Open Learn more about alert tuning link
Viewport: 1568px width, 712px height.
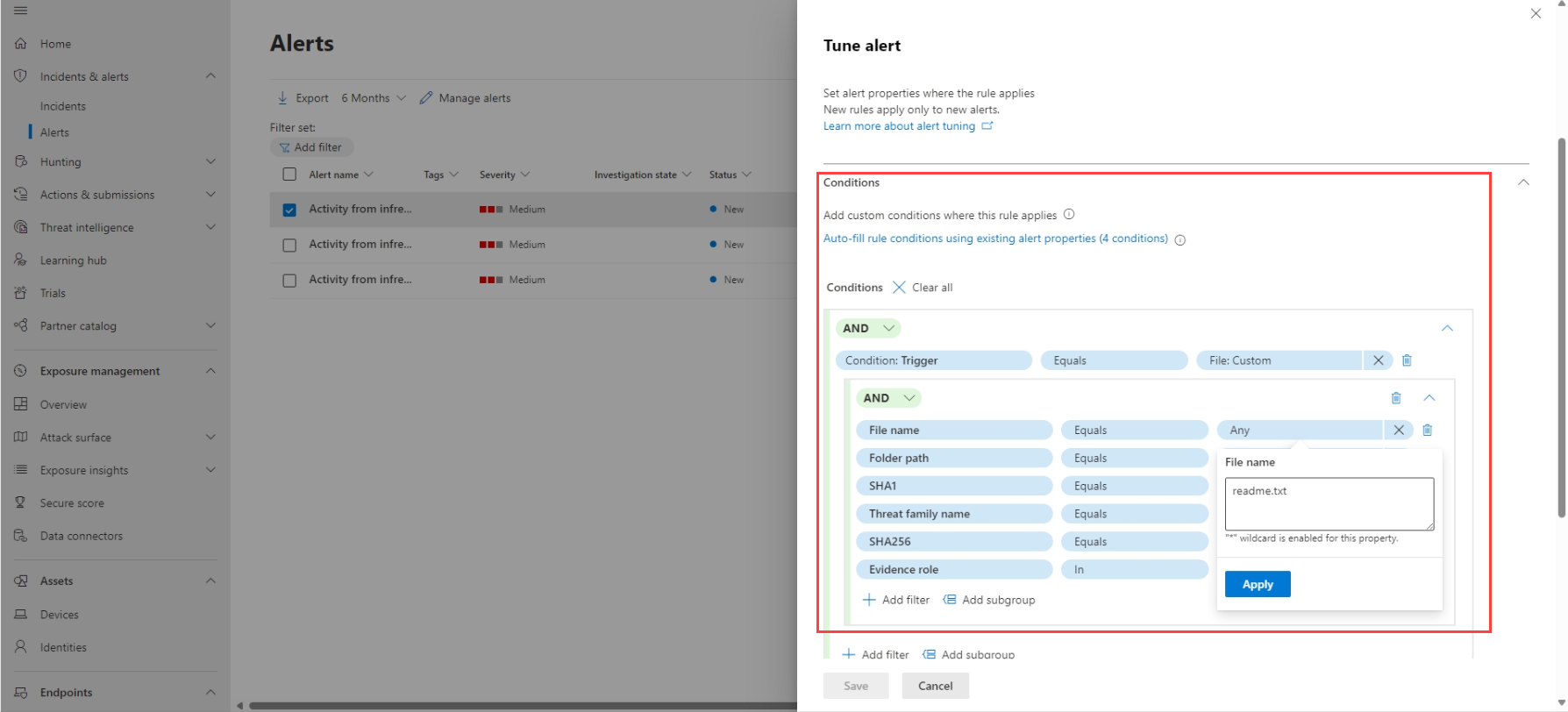899,126
